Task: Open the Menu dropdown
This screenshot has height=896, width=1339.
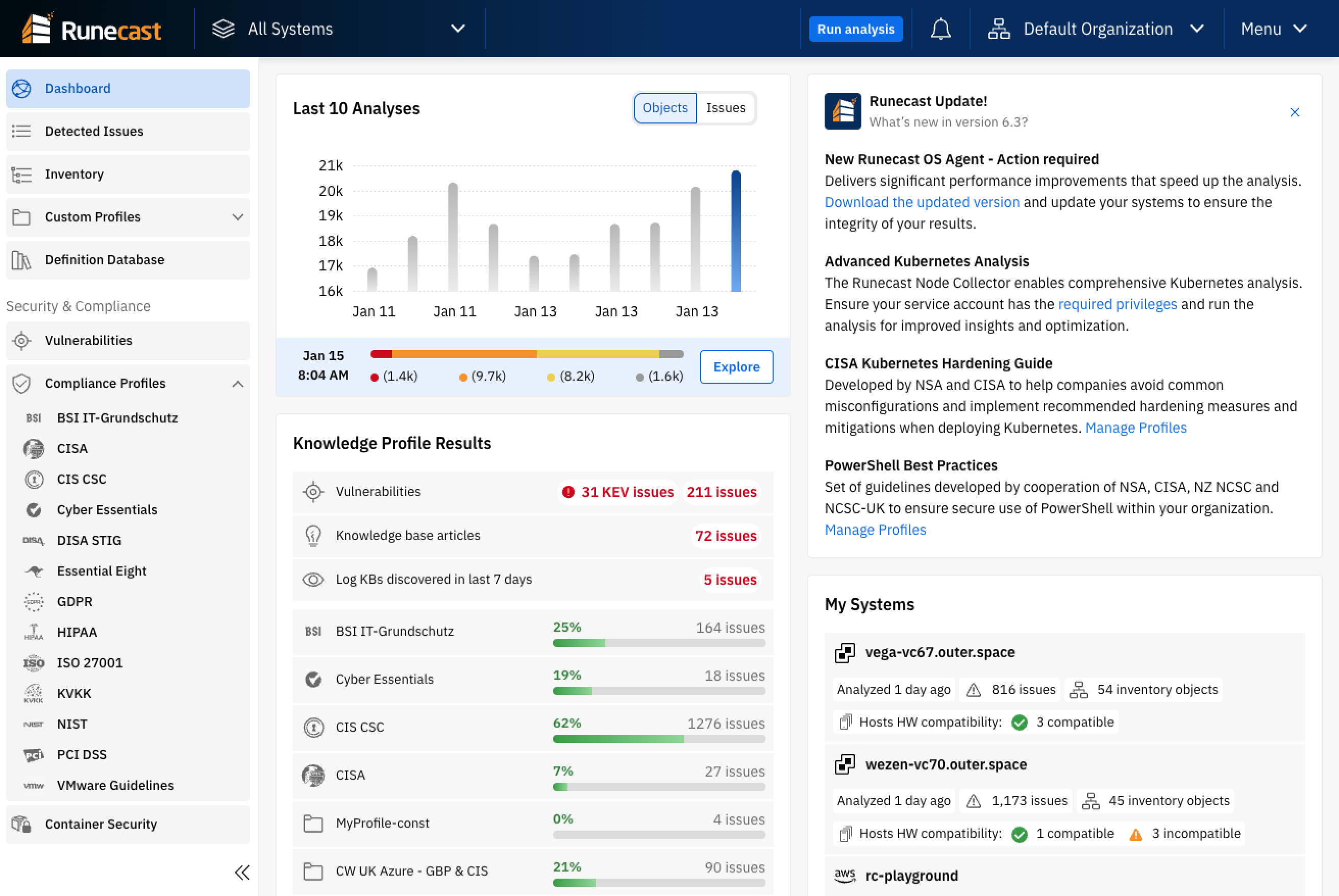Action: click(x=1274, y=29)
